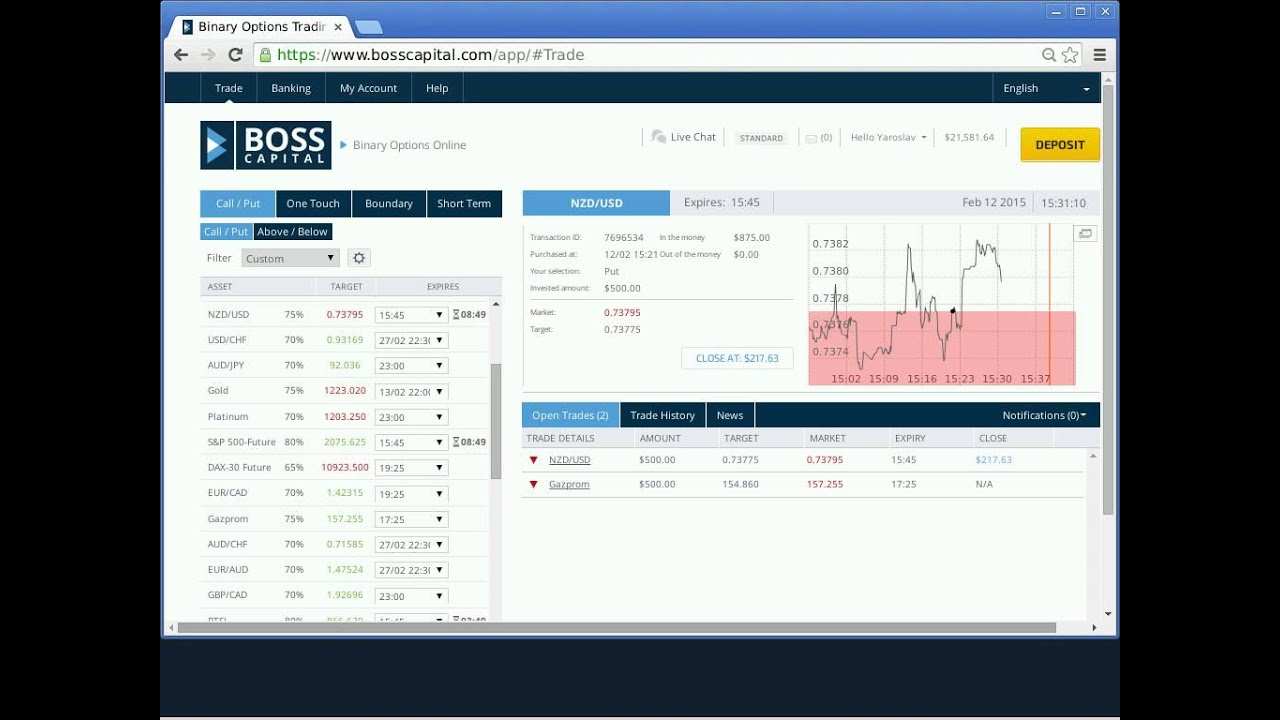This screenshot has height=720, width=1280.
Task: Open the AUD/JPY expiry 23:00 dropdown
Action: tap(410, 366)
